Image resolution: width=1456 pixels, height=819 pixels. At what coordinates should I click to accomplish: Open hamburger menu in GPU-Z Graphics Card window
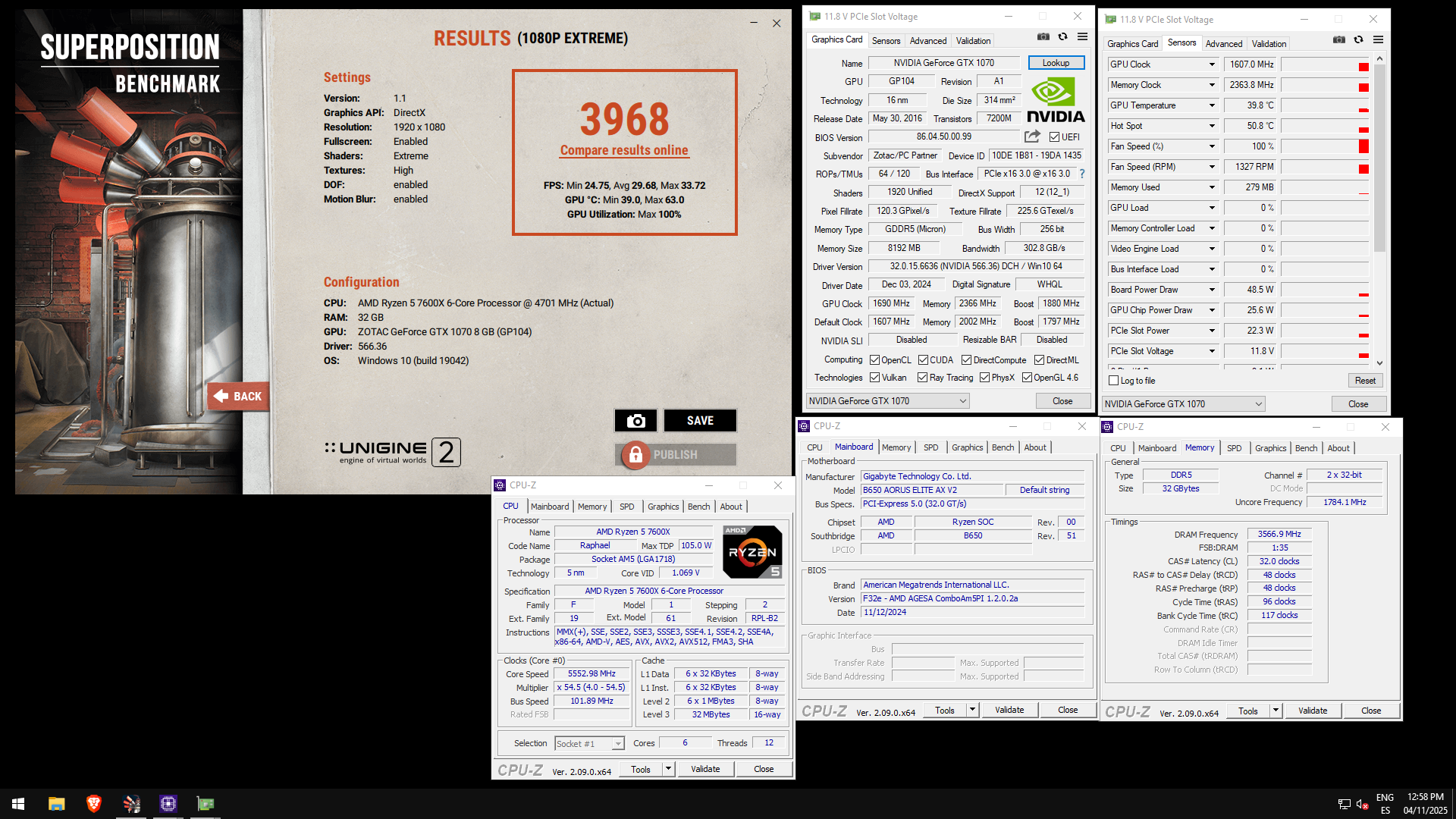point(1082,36)
